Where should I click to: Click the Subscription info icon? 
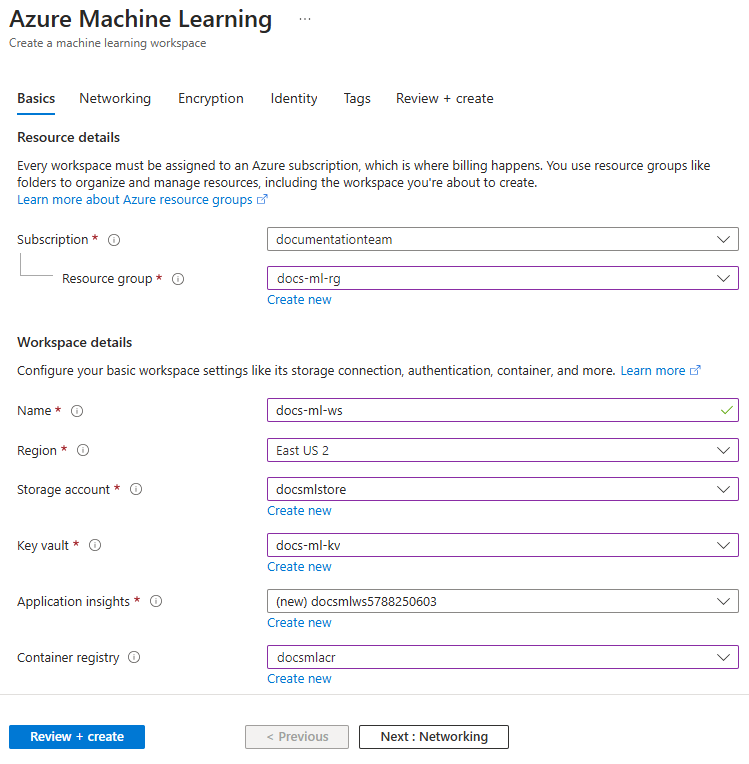pyautogui.click(x=114, y=240)
